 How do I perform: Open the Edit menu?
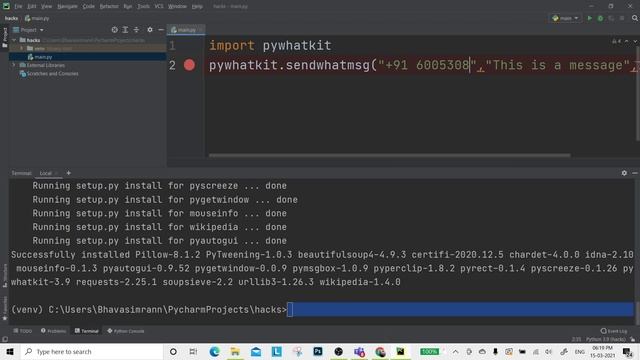(x=32, y=6)
